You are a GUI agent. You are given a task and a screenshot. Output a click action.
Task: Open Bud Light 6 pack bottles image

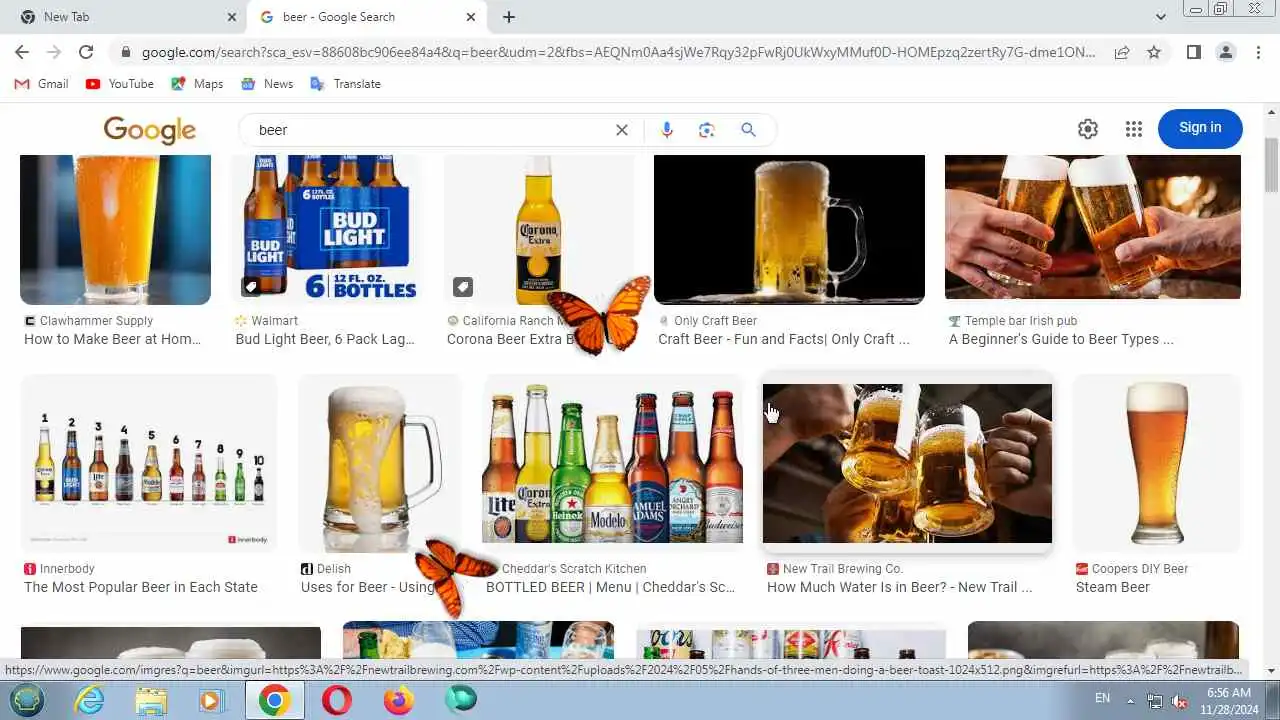[x=327, y=229]
